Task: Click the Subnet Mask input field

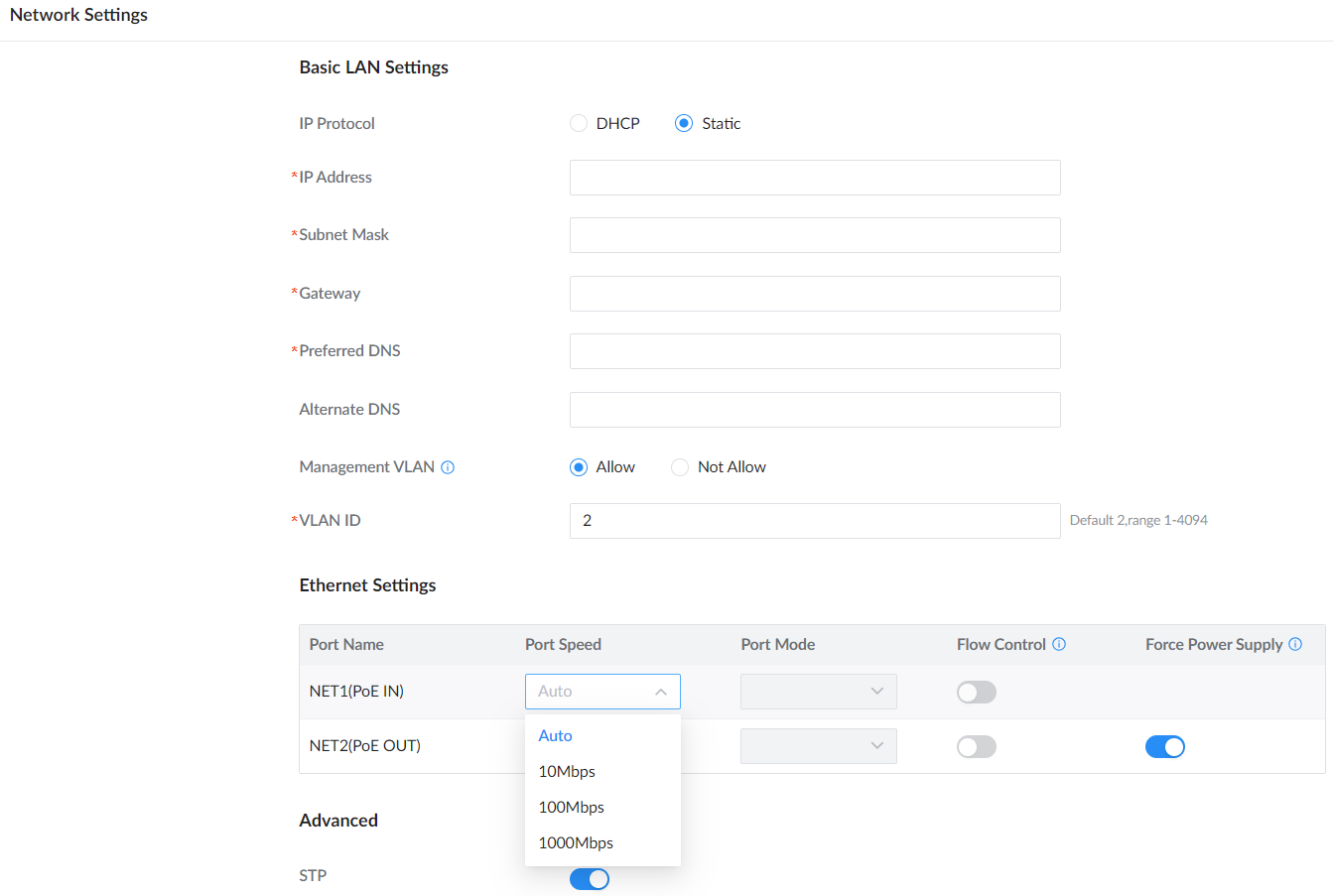Action: coord(815,235)
